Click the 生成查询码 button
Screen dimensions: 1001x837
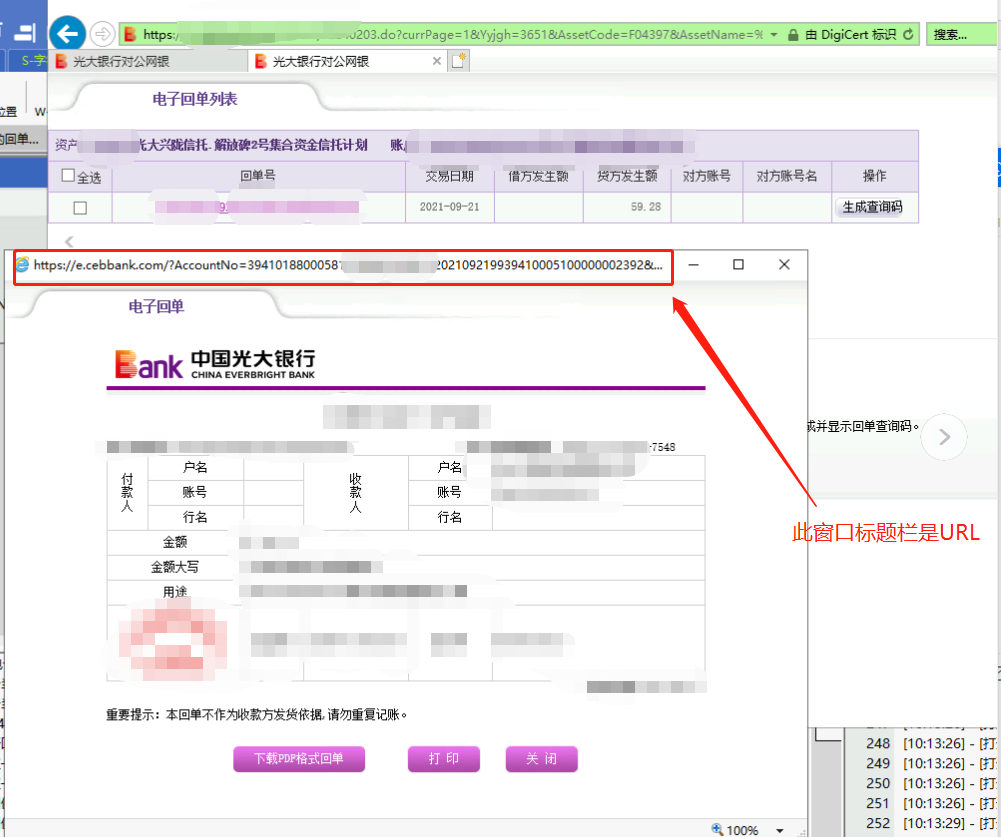click(x=872, y=207)
